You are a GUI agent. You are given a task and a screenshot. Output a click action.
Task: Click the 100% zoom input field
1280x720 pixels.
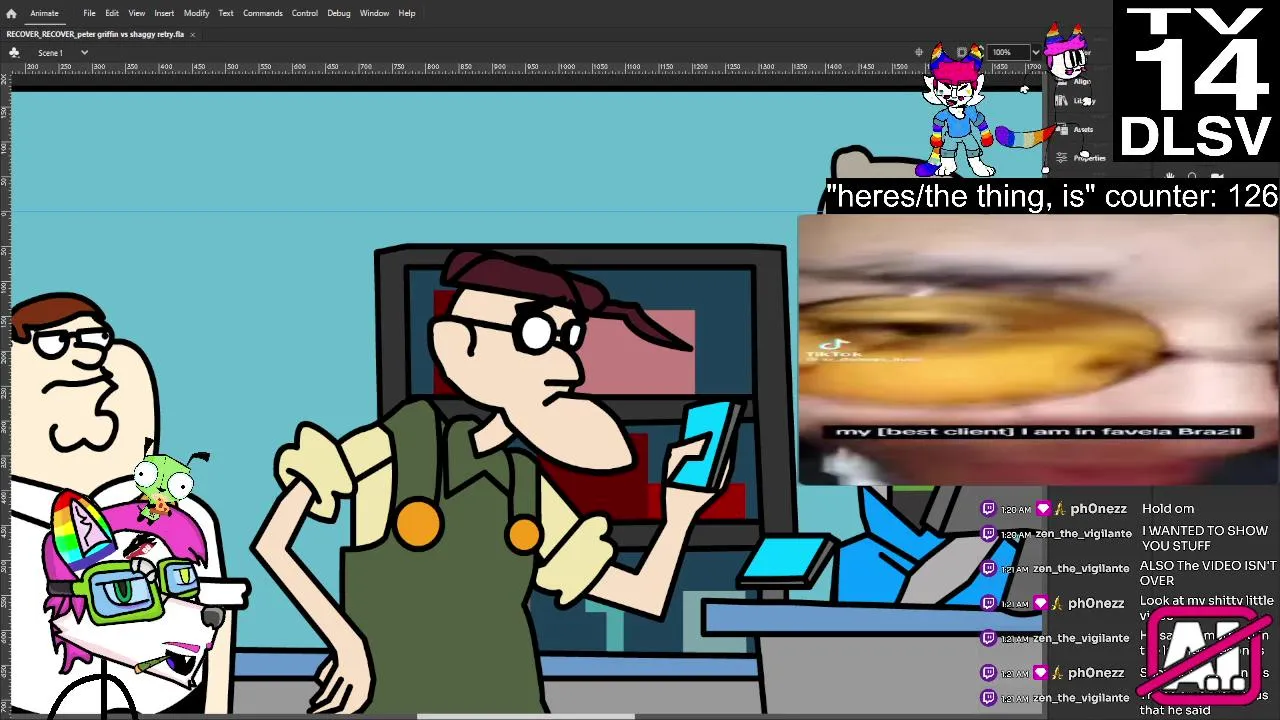click(x=1008, y=52)
